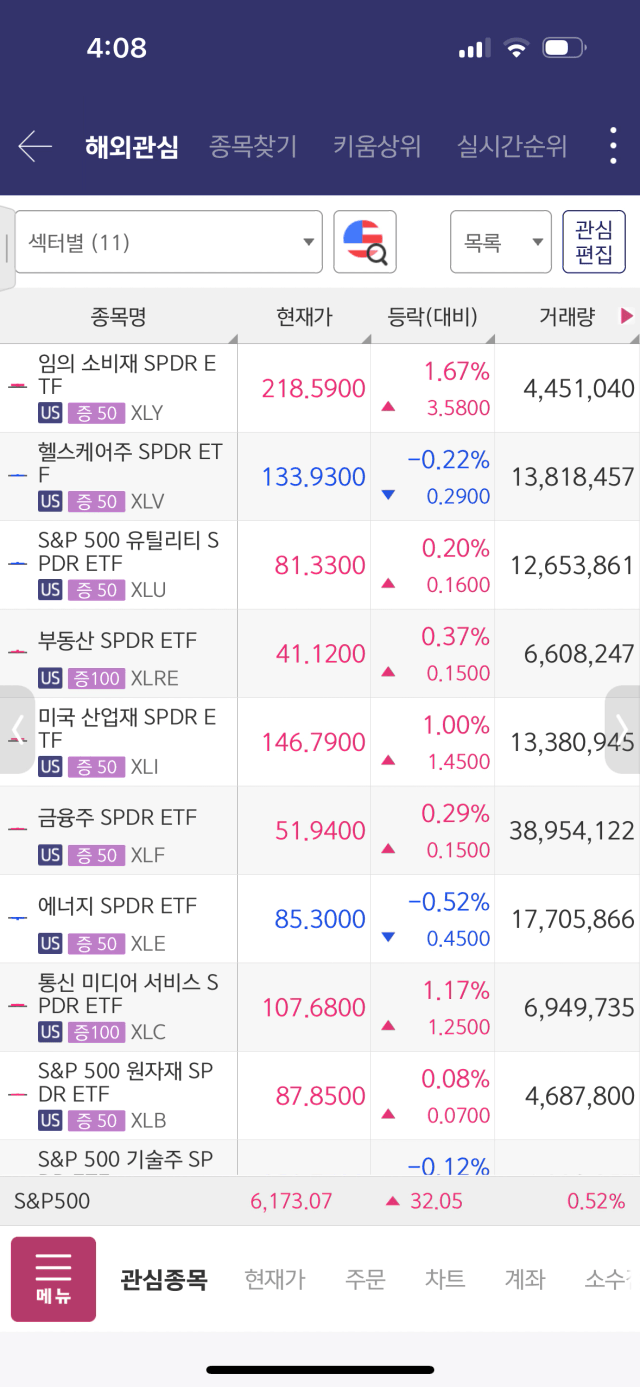
Task: Sort by the 등락(대비) column header
Action: pyautogui.click(x=433, y=317)
